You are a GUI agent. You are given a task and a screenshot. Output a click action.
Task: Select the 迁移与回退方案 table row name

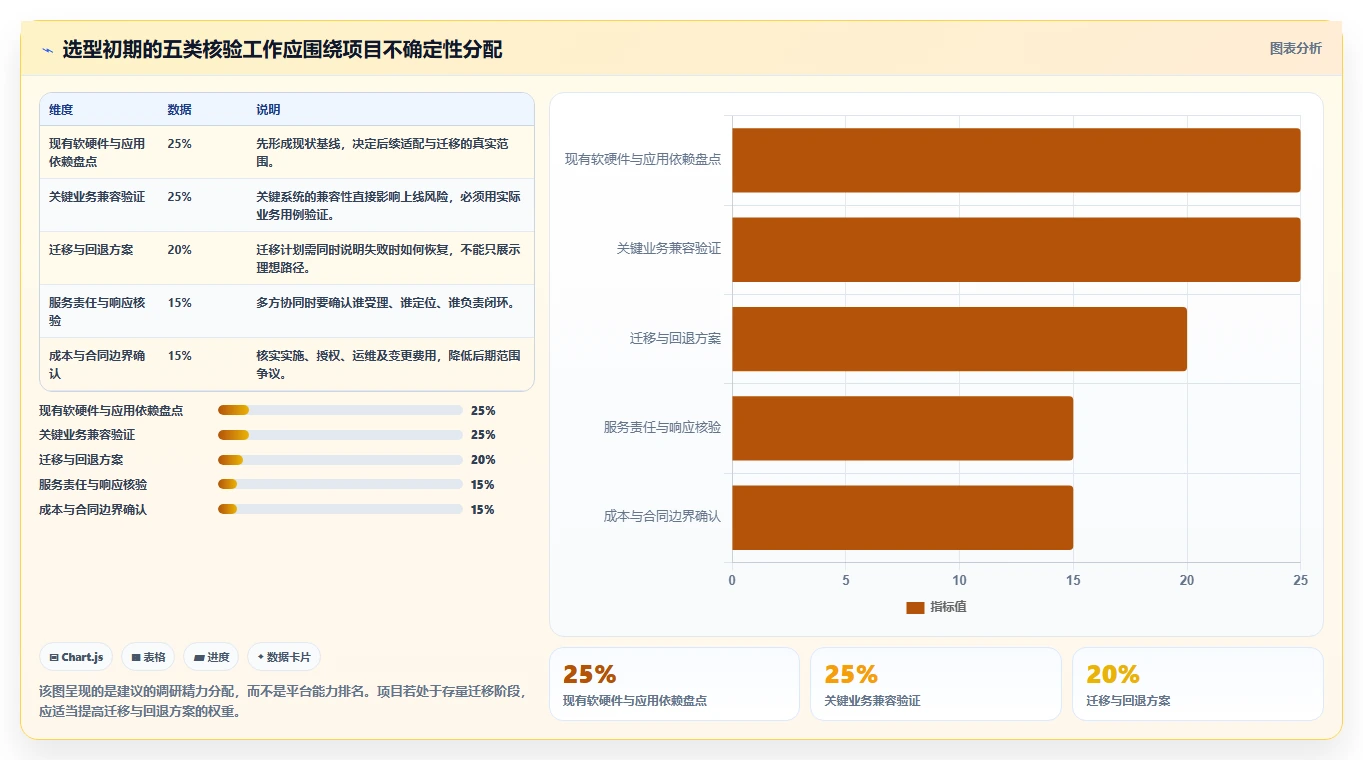click(x=91, y=250)
